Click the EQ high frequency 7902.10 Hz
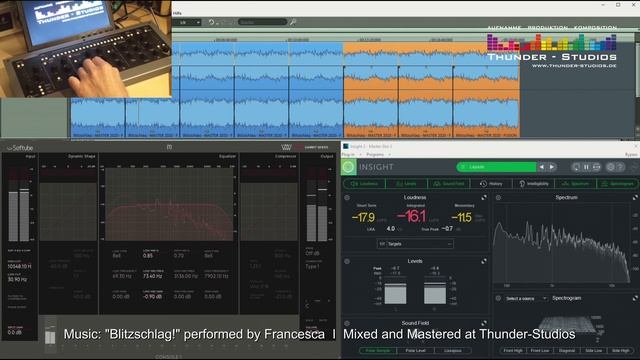Image resolution: width=640 pixels, height=360 pixels. [217, 276]
